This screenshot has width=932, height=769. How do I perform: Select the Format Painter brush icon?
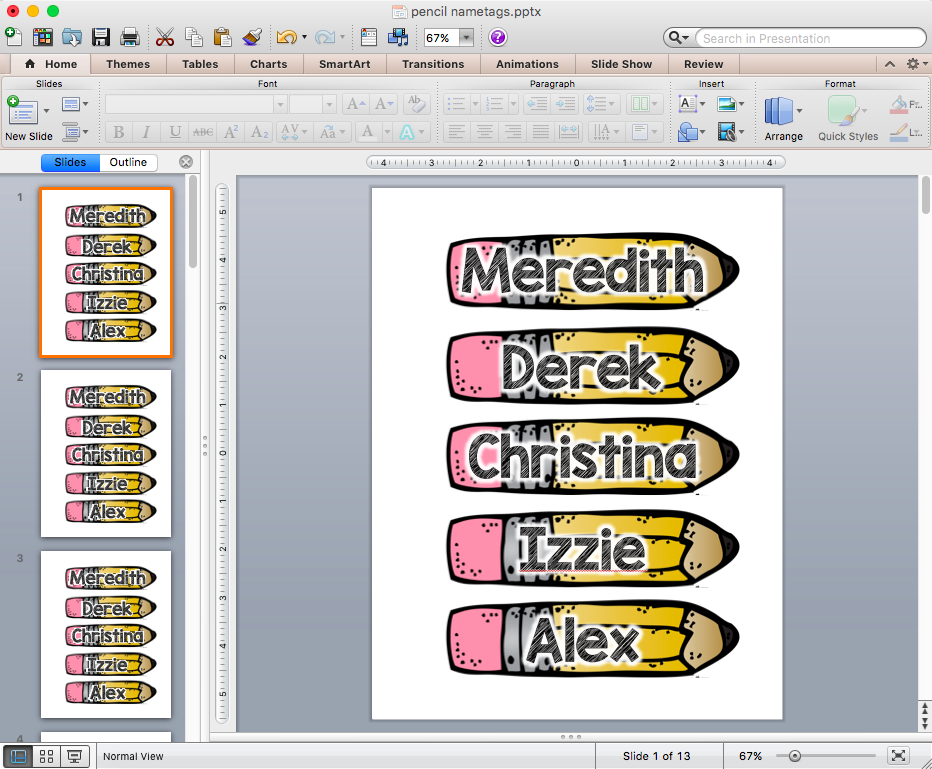click(252, 37)
